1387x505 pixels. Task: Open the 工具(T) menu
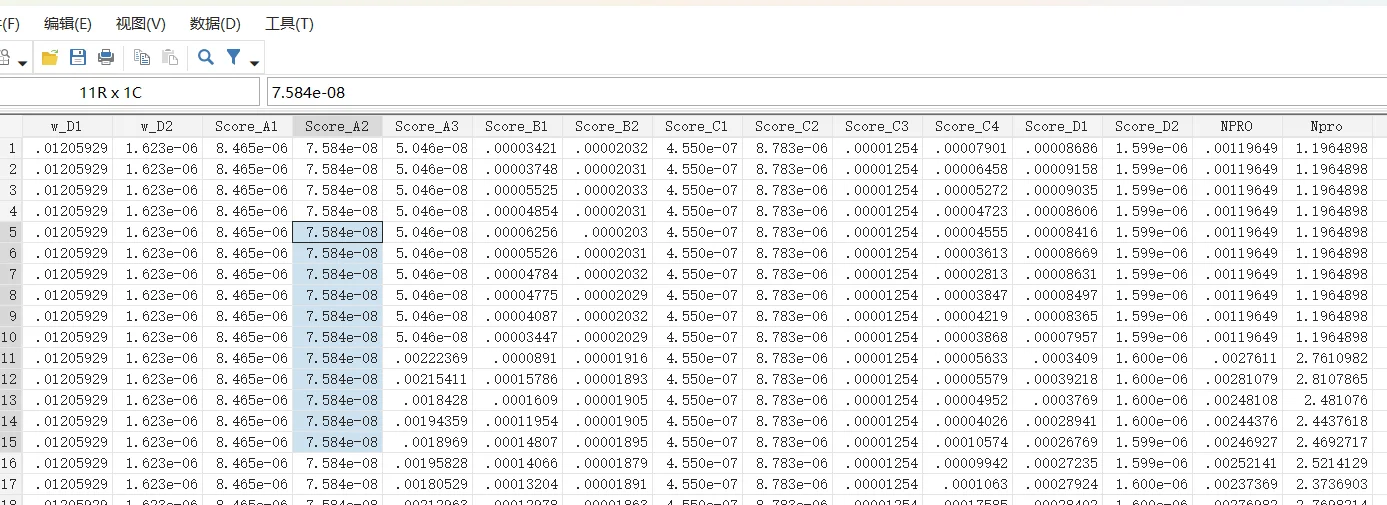click(289, 23)
